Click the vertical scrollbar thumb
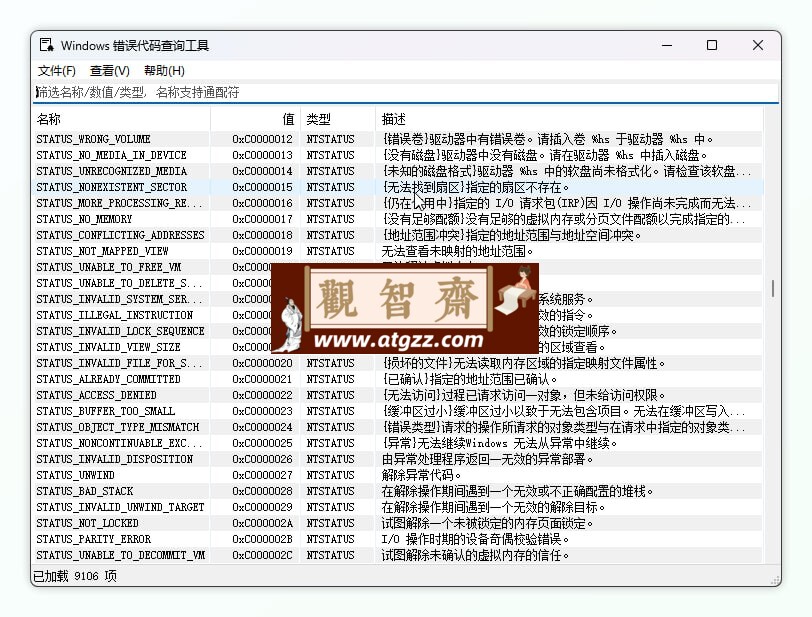The width and height of the screenshot is (812, 617). 772,289
